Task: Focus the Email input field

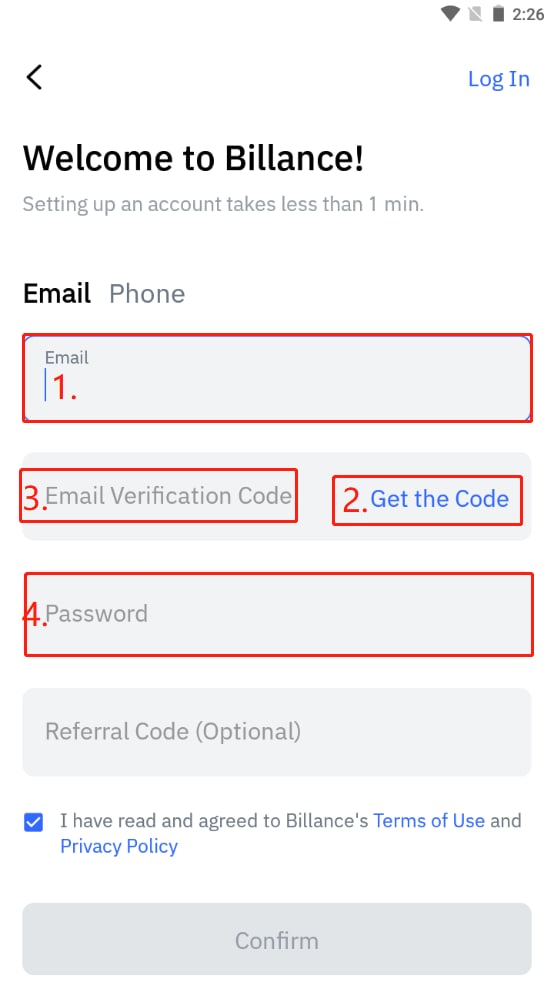Action: [277, 378]
